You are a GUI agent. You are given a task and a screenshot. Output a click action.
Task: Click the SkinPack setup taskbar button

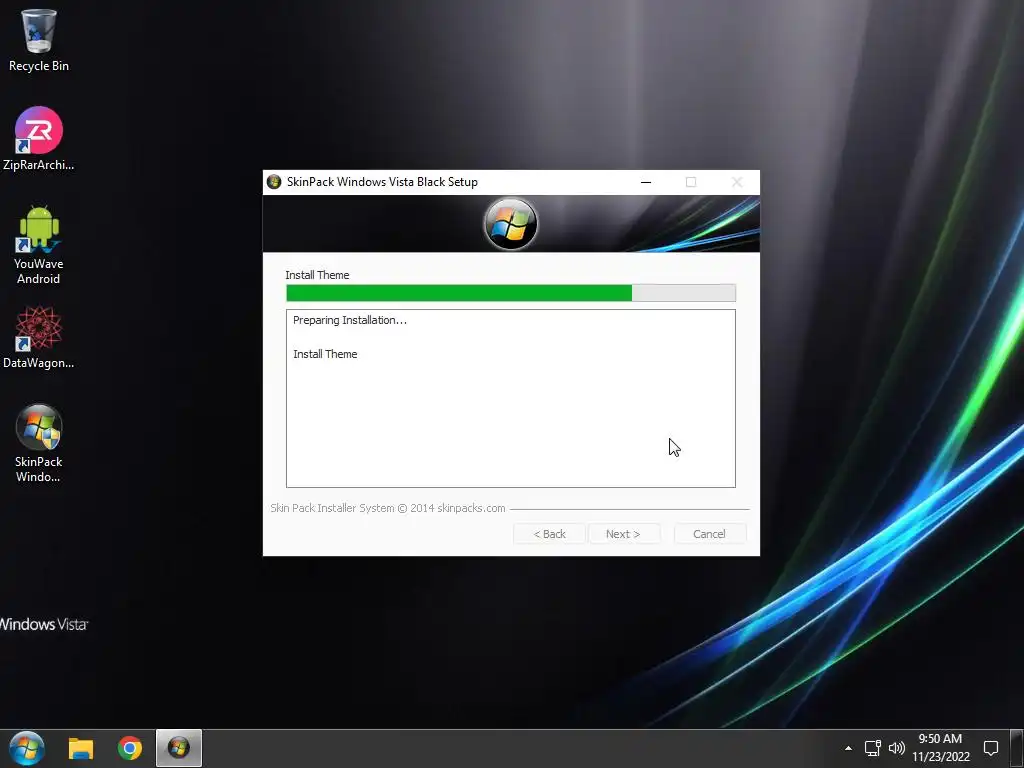179,748
